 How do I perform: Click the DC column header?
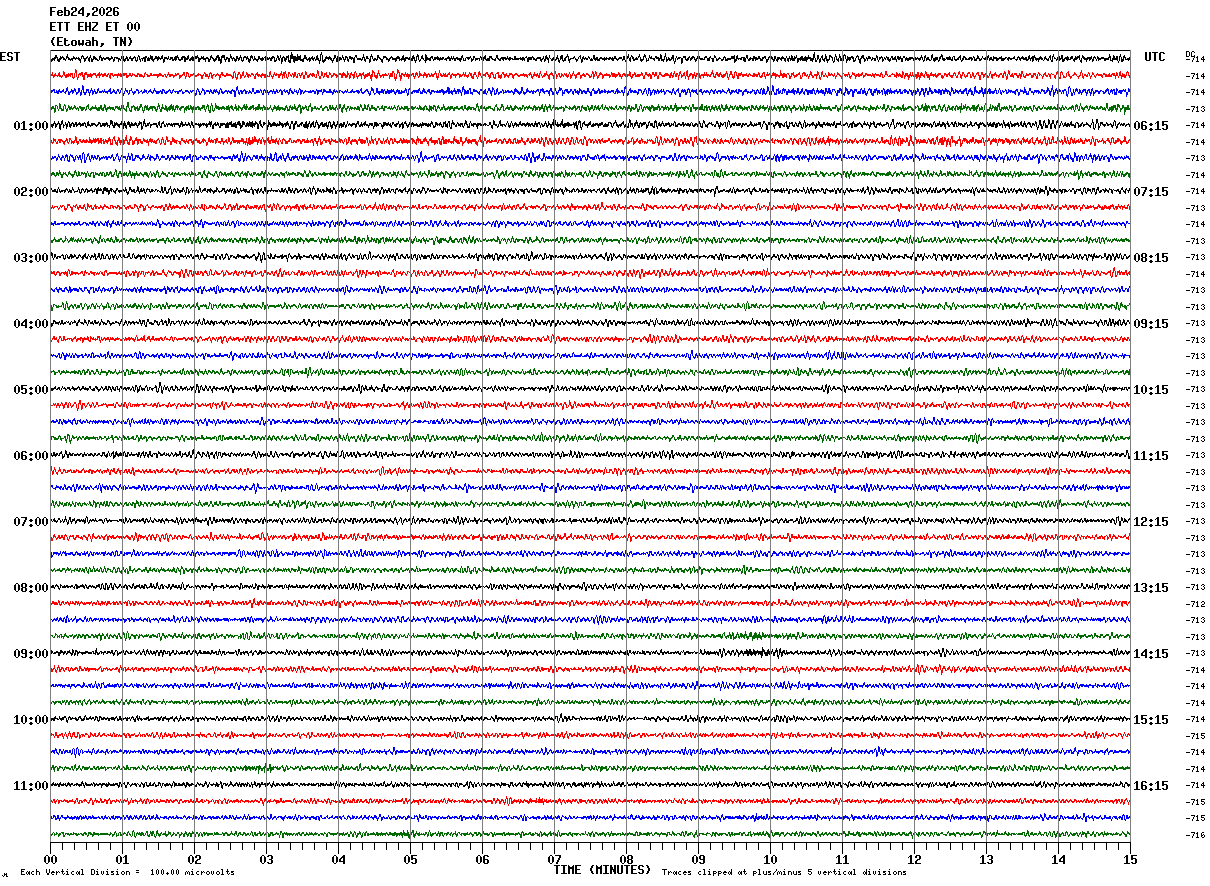1190,54
